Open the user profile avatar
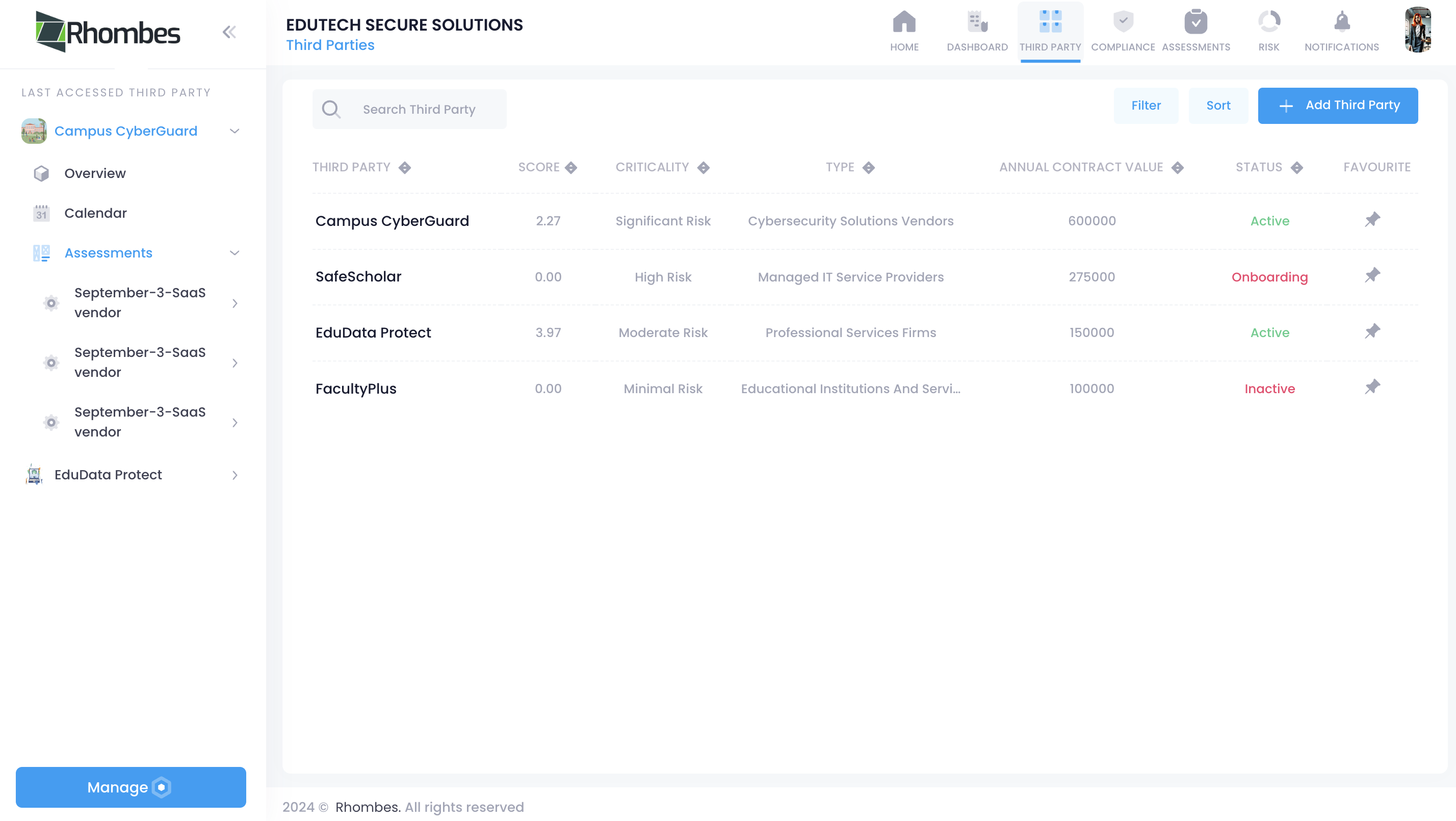 click(1418, 30)
